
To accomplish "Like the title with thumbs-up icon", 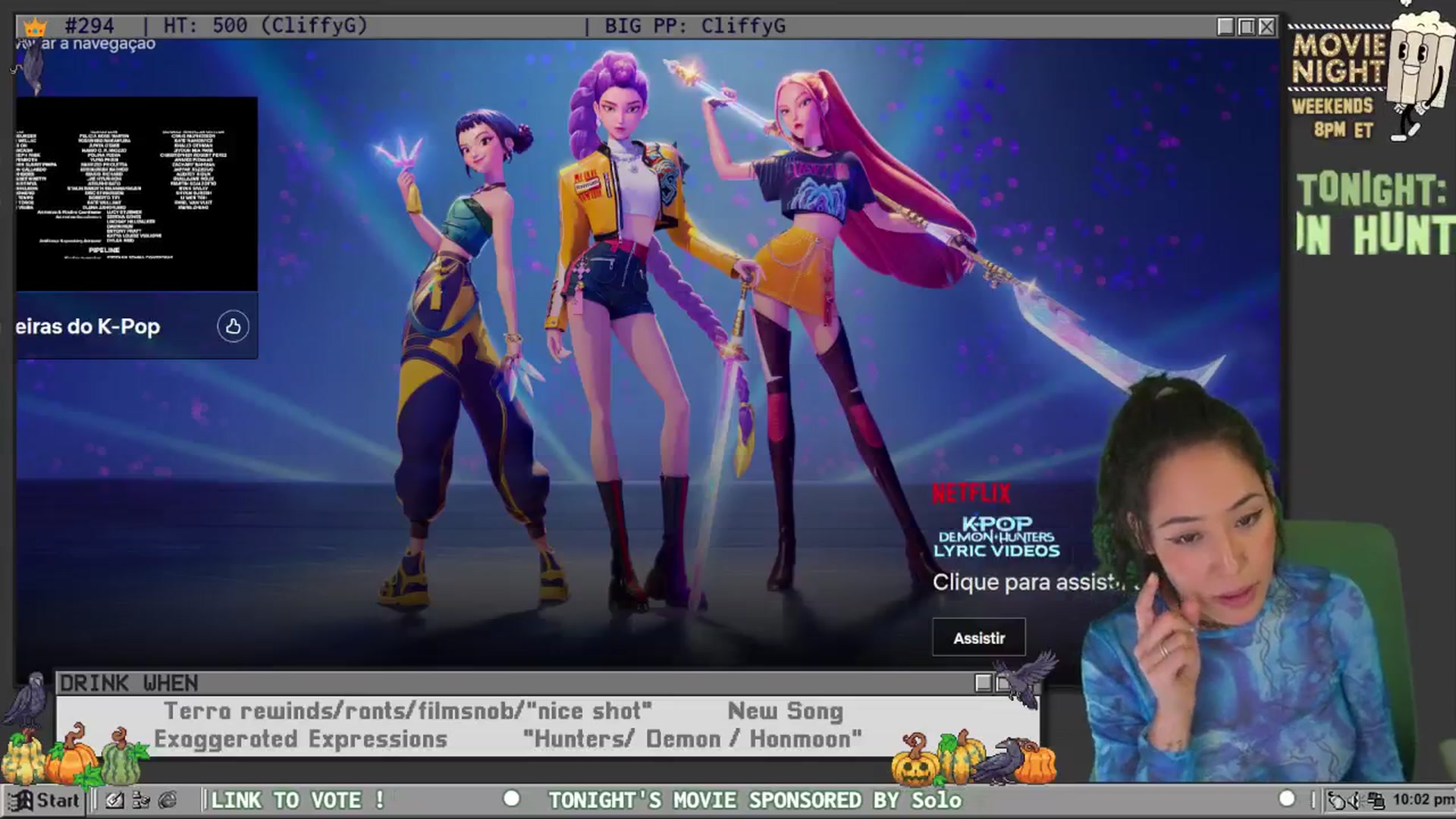I will pyautogui.click(x=233, y=326).
